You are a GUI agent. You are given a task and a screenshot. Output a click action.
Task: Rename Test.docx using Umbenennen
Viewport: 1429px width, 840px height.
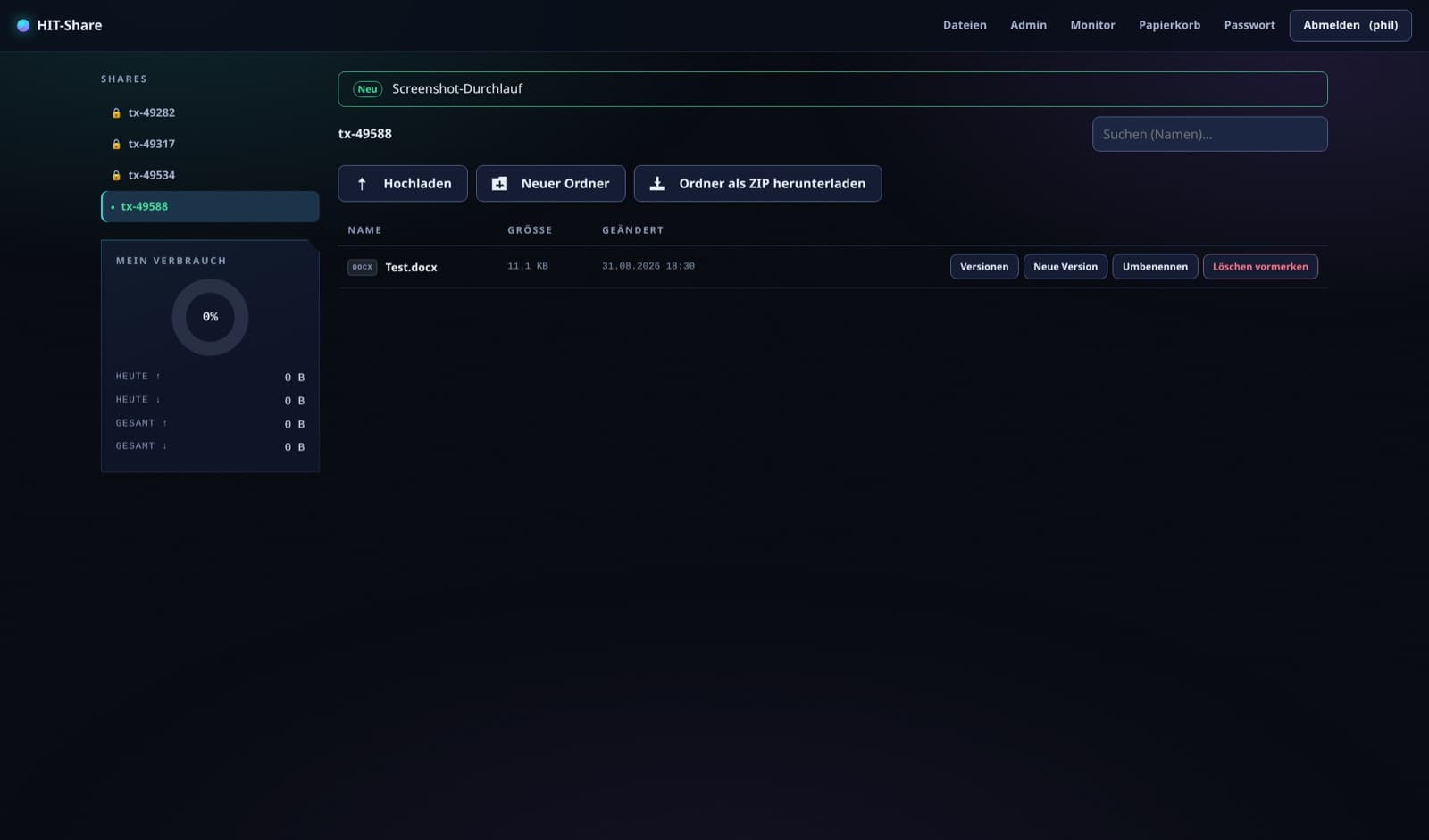pos(1155,267)
